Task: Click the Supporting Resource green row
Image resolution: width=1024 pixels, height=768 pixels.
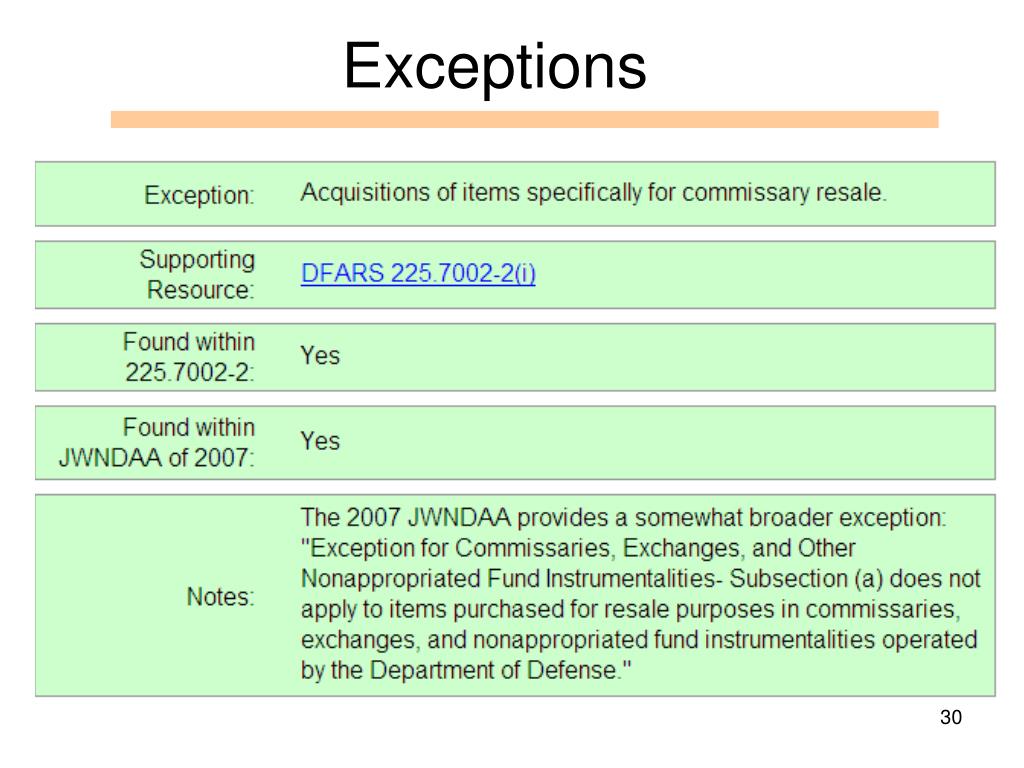Action: (515, 275)
